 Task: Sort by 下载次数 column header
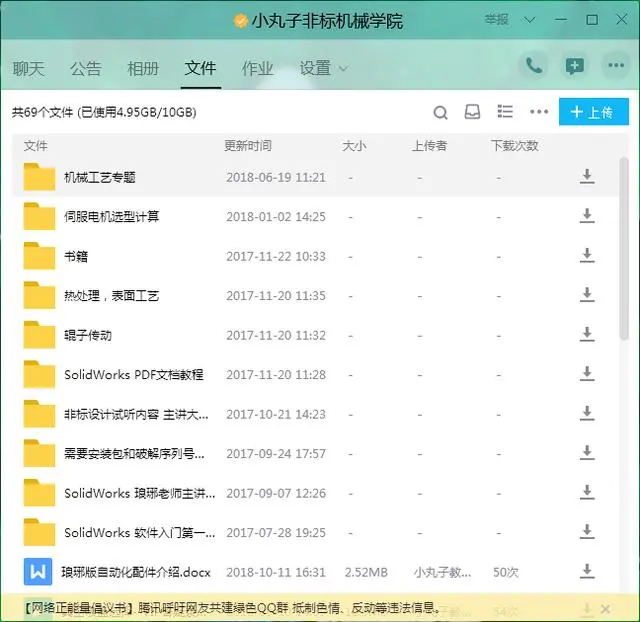pyautogui.click(x=515, y=146)
